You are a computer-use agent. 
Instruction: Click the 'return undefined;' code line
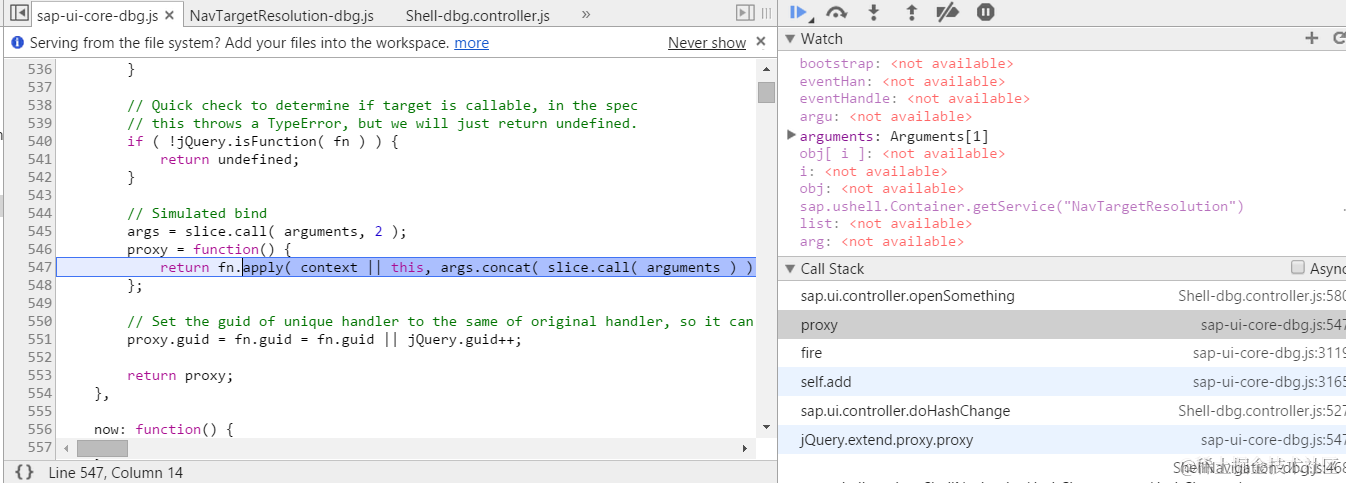pos(230,159)
